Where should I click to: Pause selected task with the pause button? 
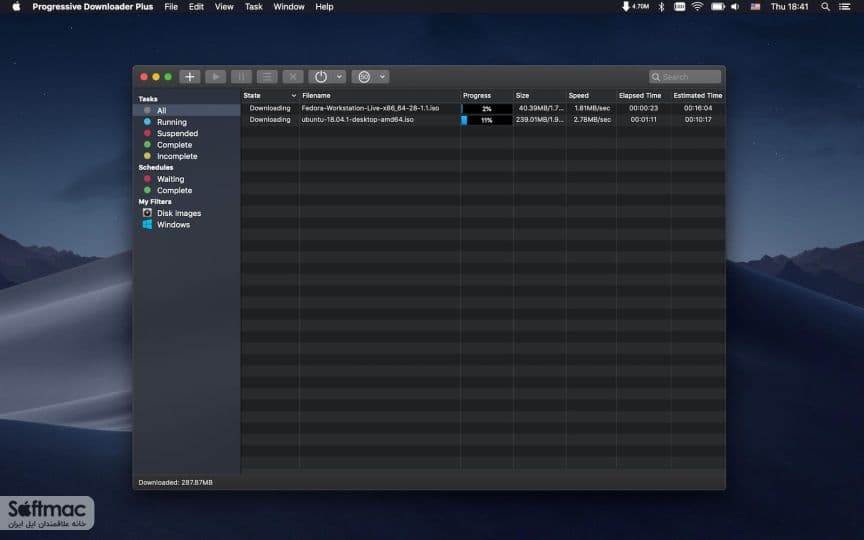241,77
